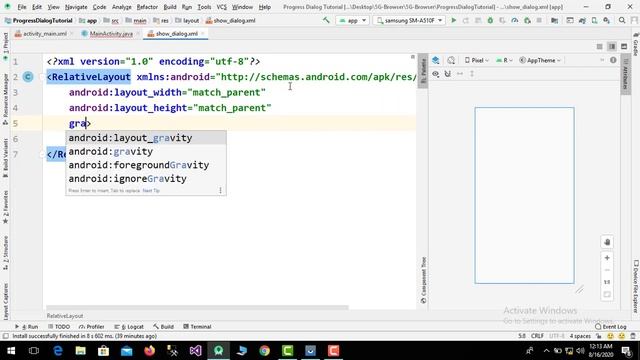Open the Logcat tool window button
This screenshot has width=640, height=360.
[129, 327]
